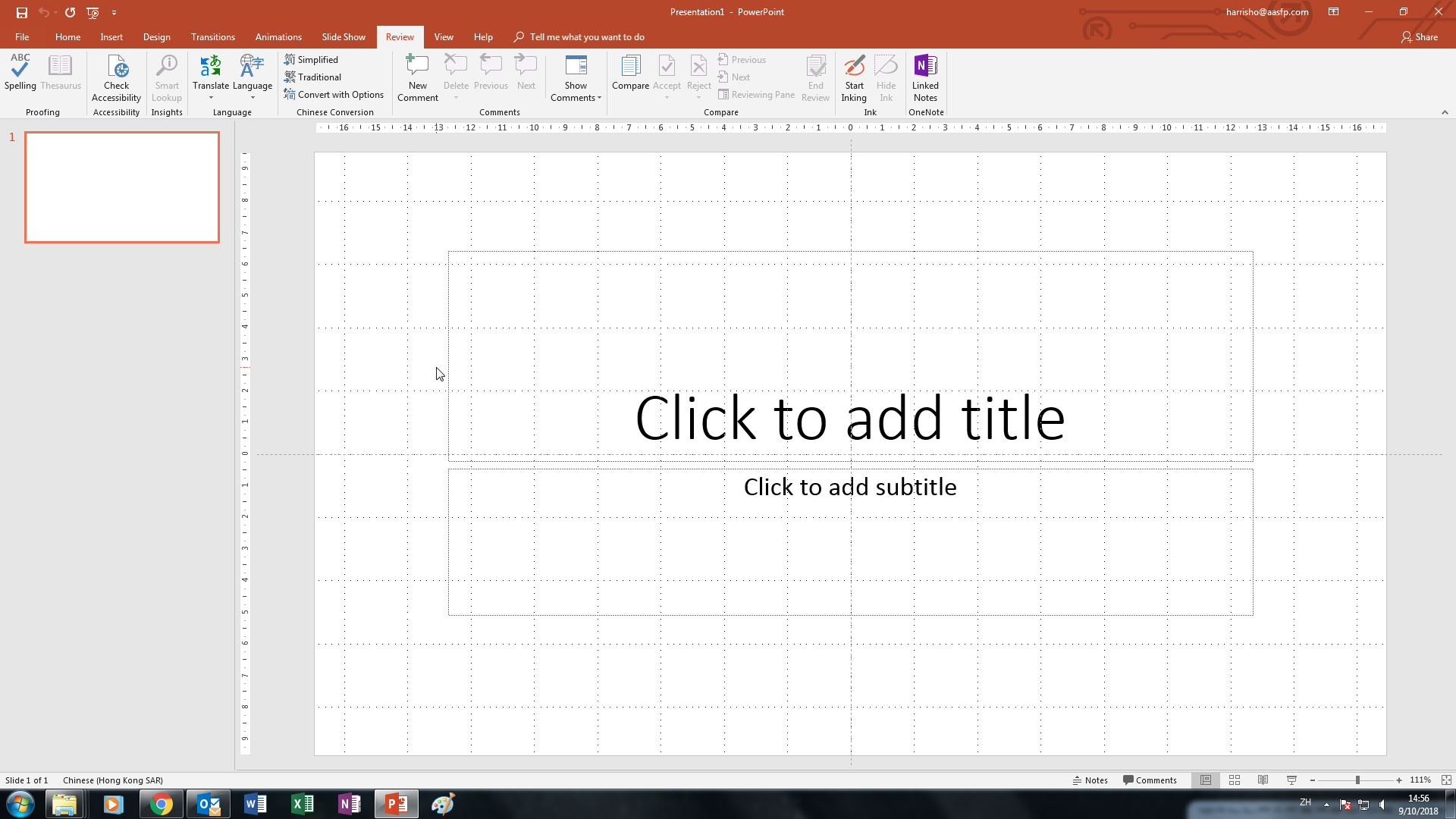Start presentation from beginning icon in title bar

(x=93, y=12)
